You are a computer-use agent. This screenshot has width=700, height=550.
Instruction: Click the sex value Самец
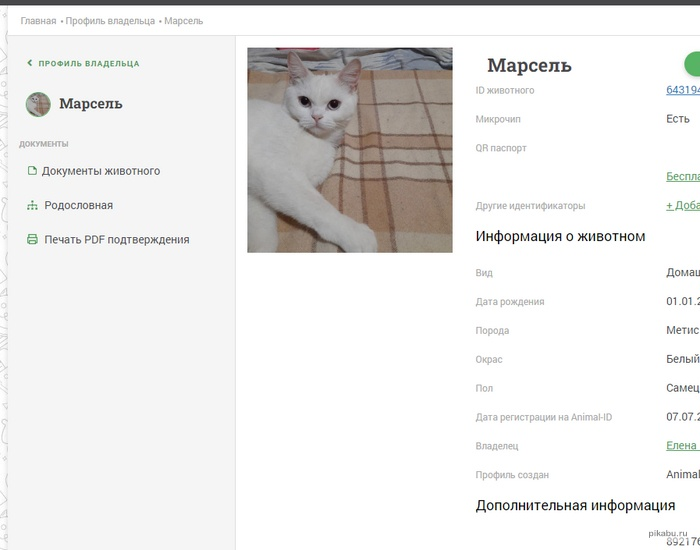683,388
